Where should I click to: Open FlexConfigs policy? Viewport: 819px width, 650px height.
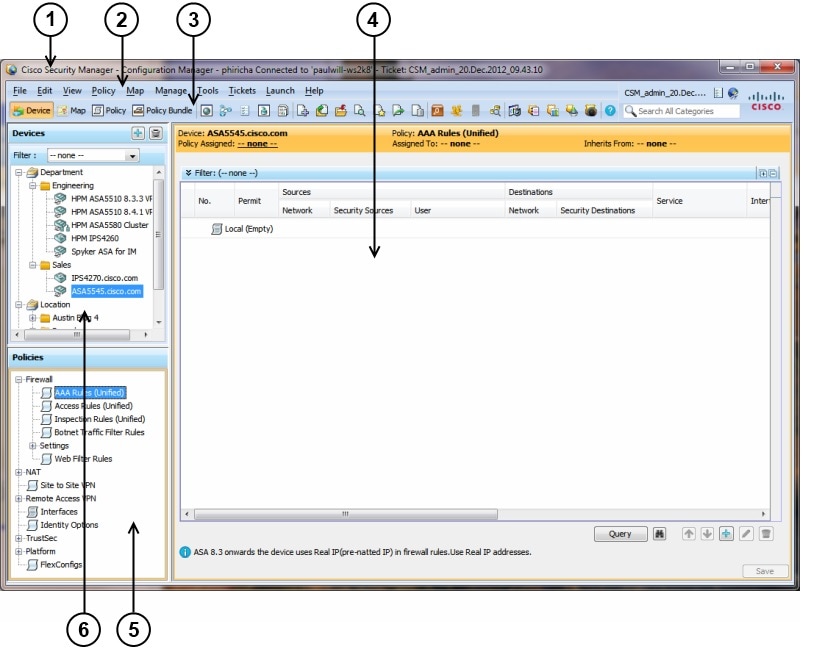61,565
